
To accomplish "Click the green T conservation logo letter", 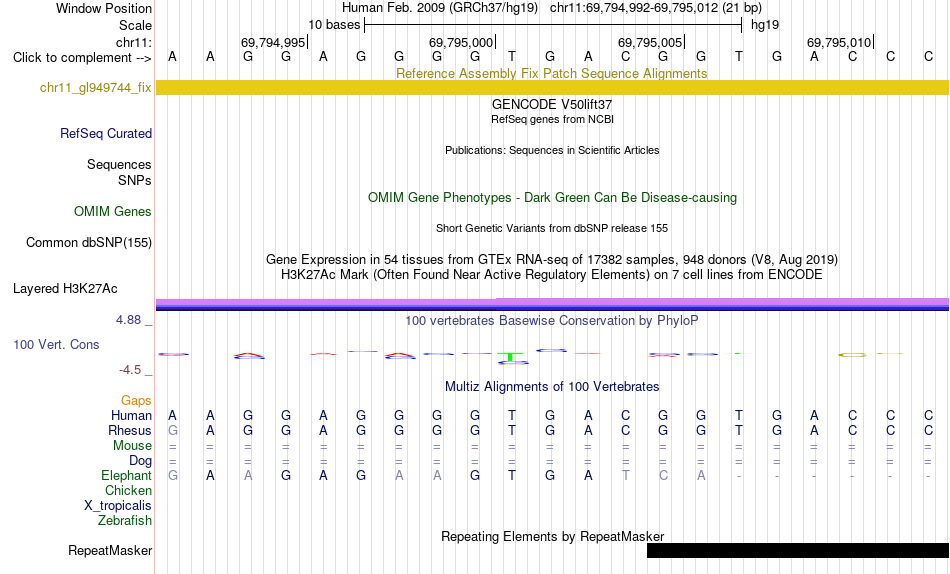I will 512,356.
